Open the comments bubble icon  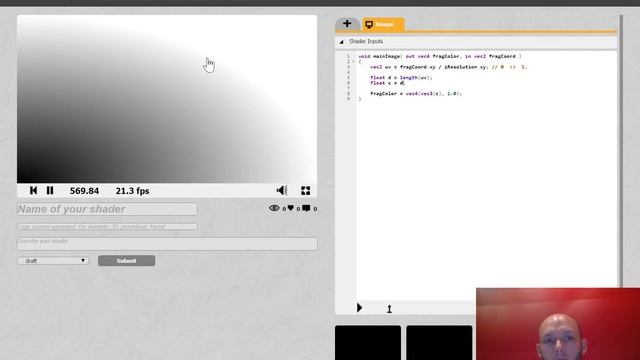(306, 208)
